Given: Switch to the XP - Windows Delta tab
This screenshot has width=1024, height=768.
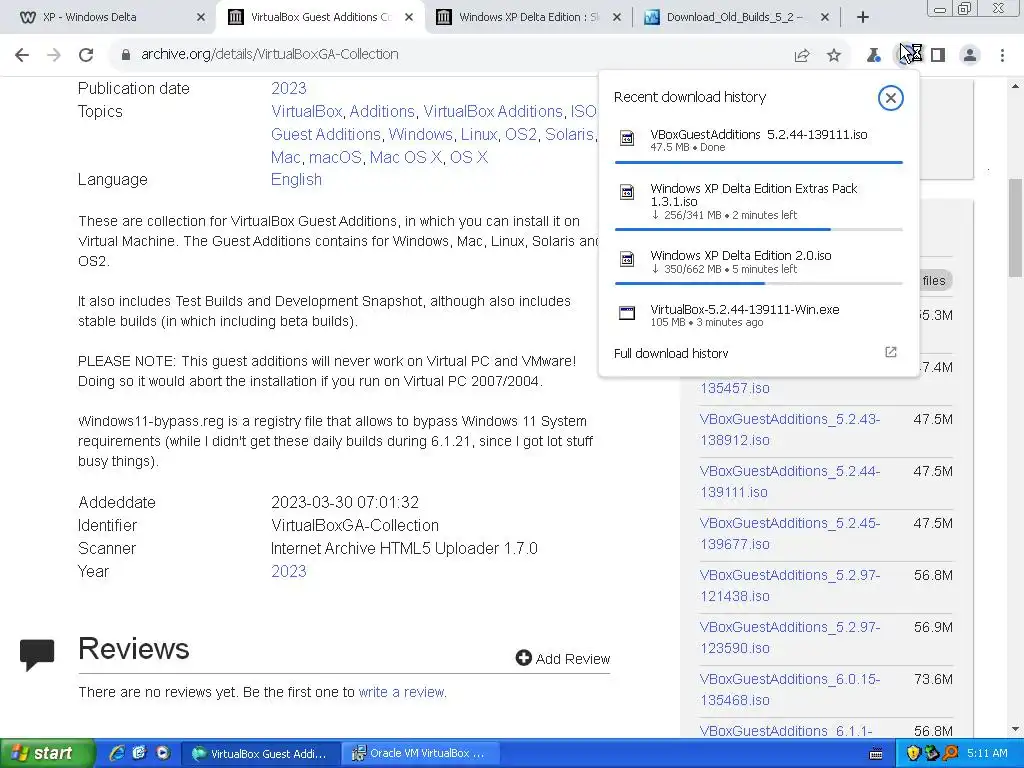Looking at the screenshot, I should click(108, 17).
